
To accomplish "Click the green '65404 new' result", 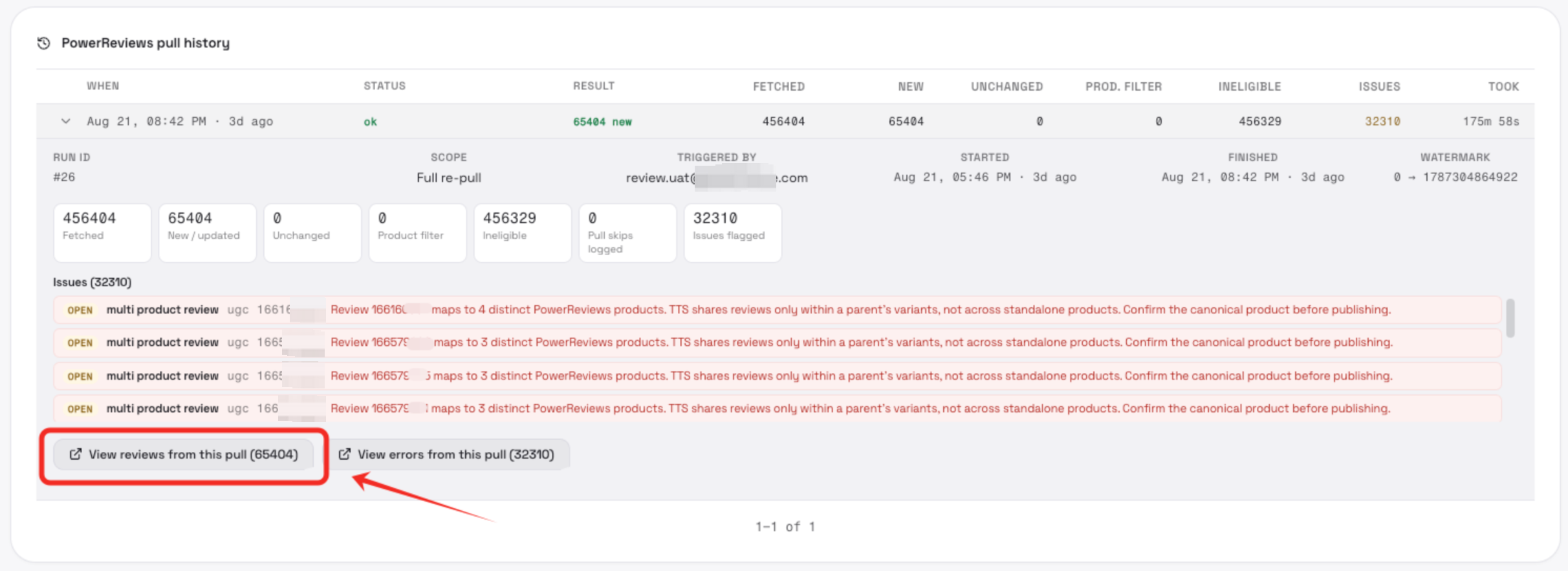I will [602, 122].
